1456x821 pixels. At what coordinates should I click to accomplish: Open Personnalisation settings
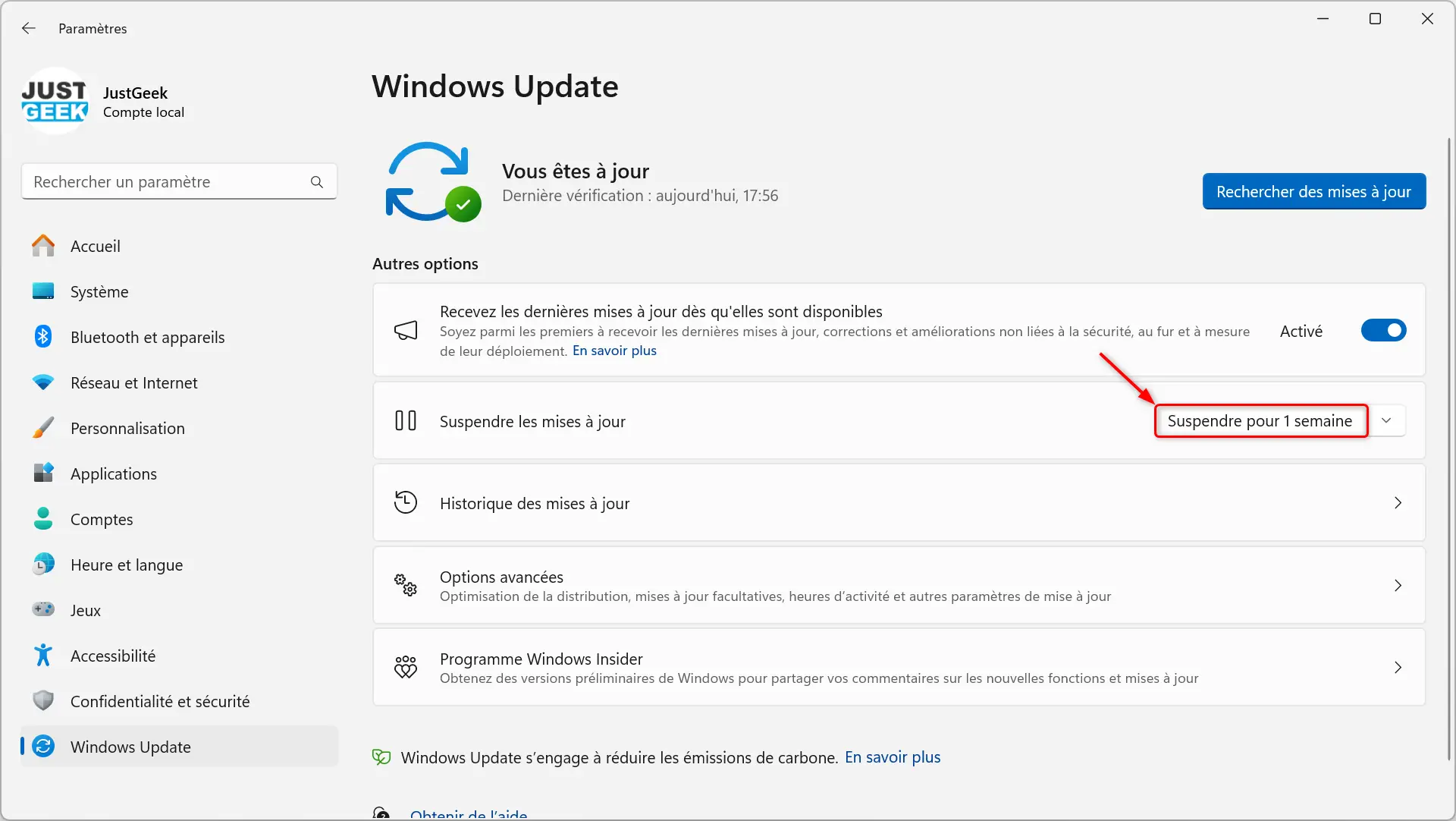[179, 428]
